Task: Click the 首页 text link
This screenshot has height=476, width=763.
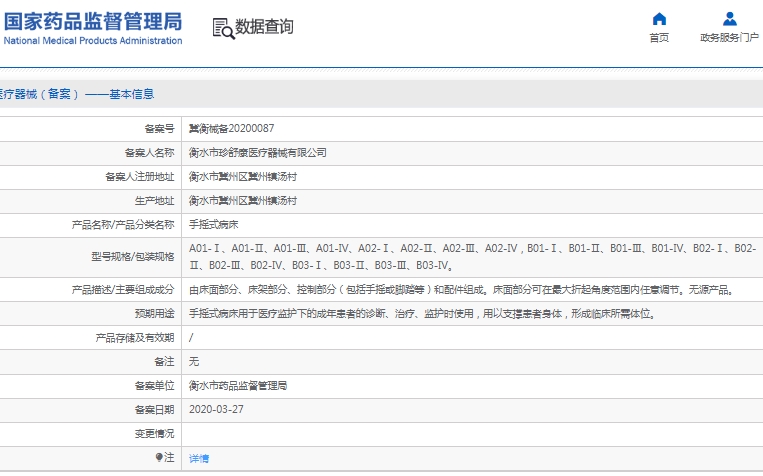Action: coord(659,37)
